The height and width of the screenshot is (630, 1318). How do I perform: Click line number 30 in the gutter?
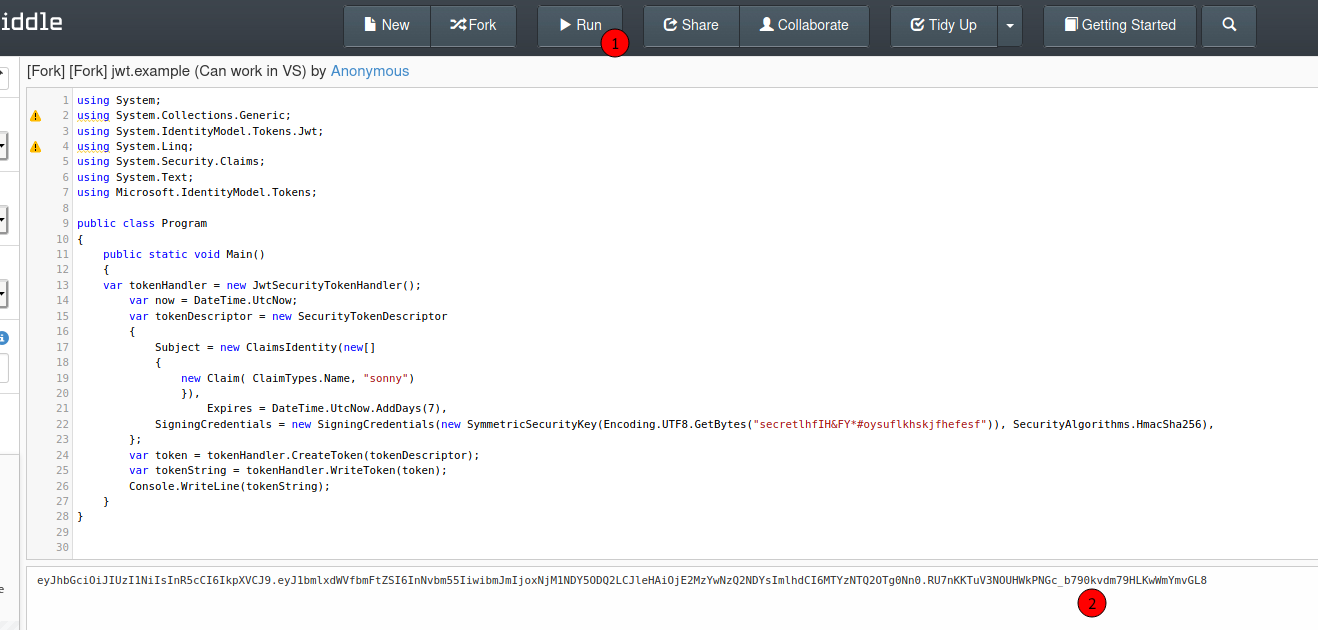[63, 548]
